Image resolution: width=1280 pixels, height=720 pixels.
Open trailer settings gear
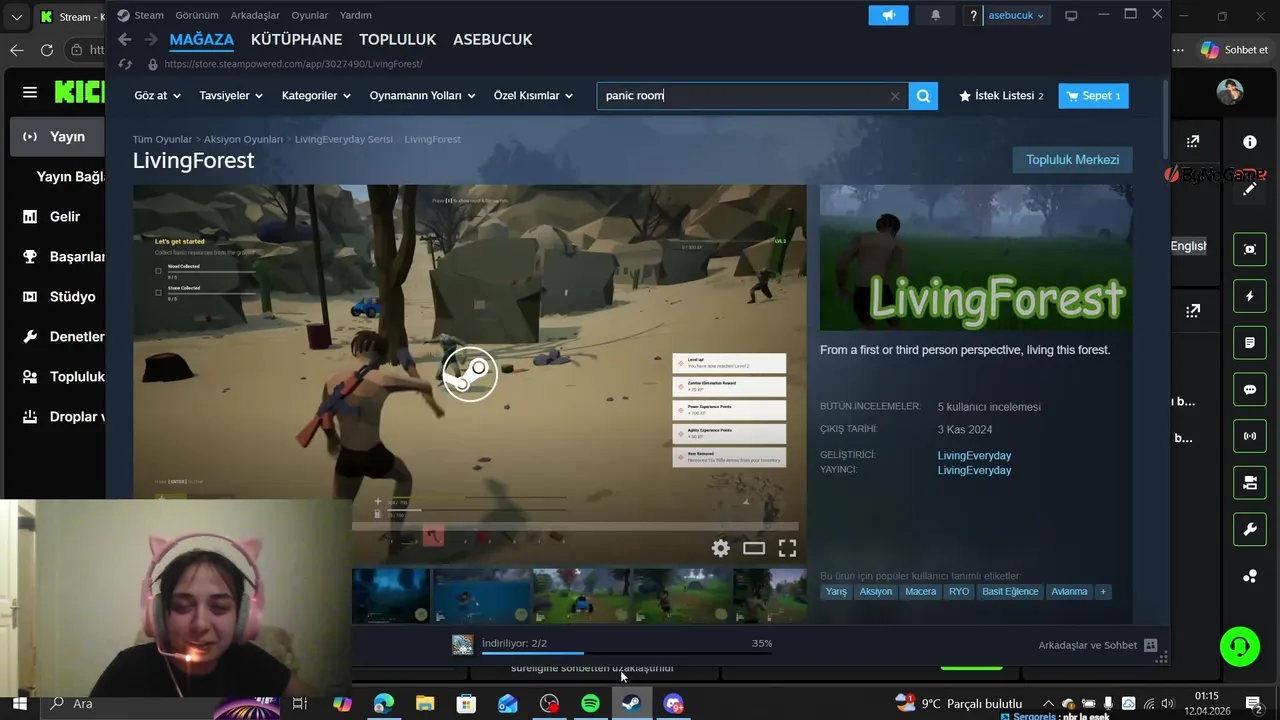pyautogui.click(x=720, y=548)
